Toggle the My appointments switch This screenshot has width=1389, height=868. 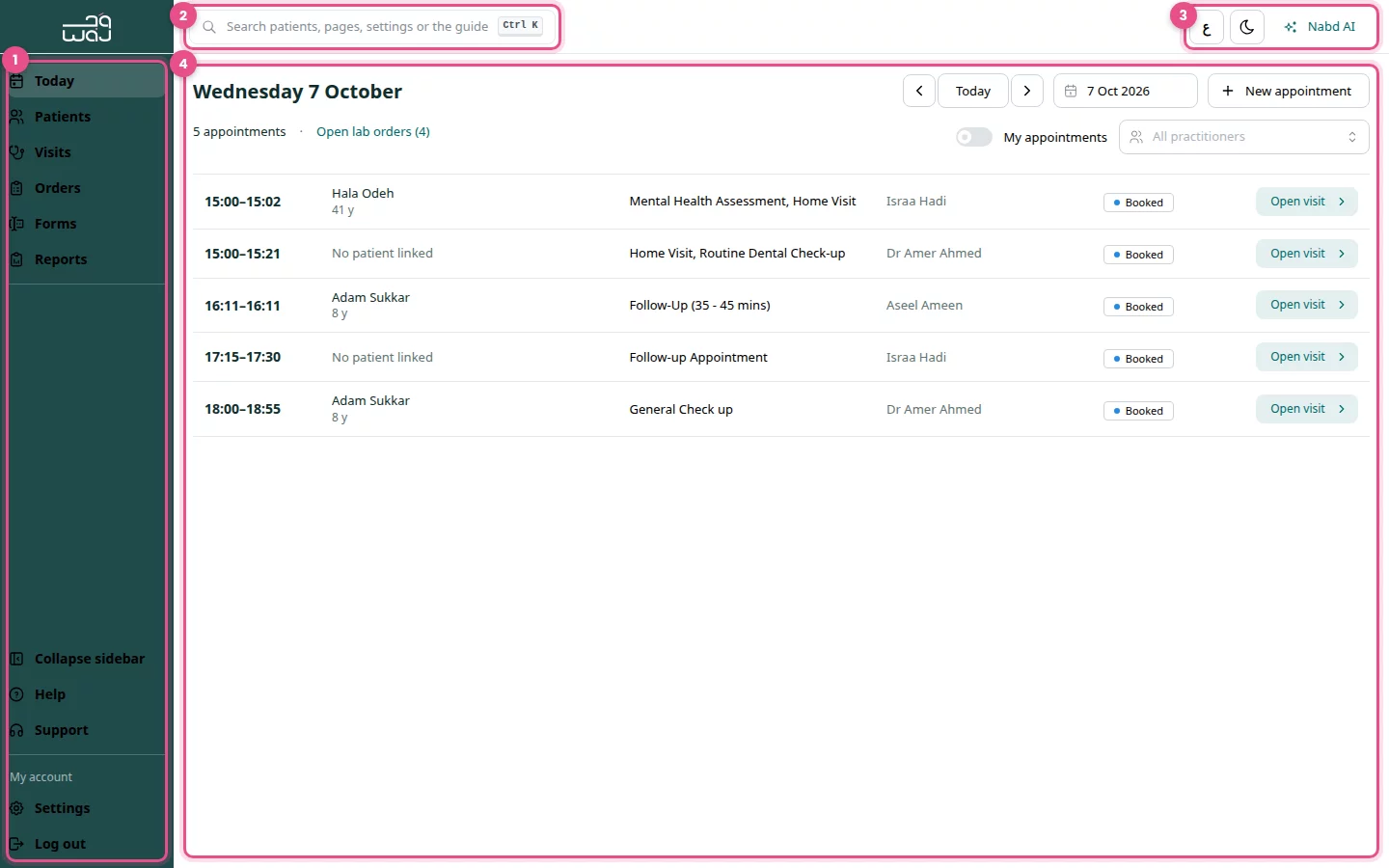coord(974,137)
